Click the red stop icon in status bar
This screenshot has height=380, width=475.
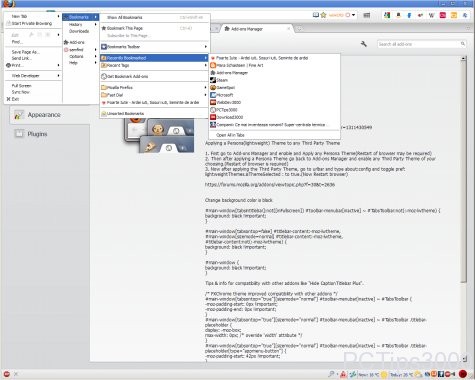click(x=7, y=374)
